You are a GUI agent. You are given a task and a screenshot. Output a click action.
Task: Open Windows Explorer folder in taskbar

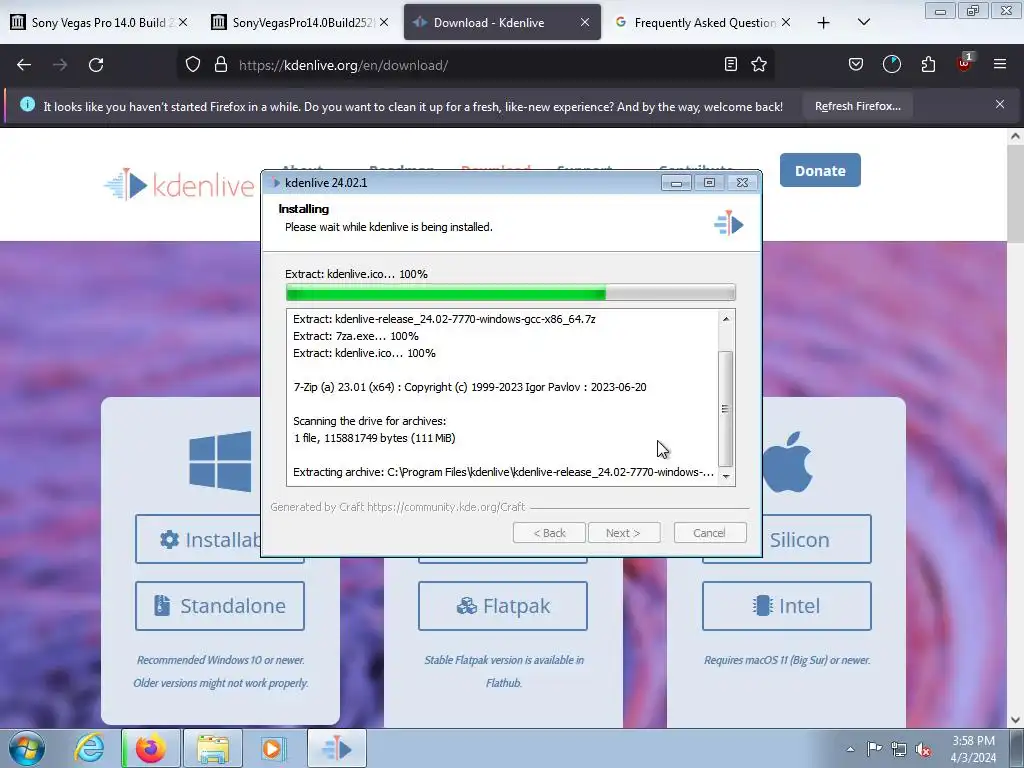pyautogui.click(x=213, y=748)
